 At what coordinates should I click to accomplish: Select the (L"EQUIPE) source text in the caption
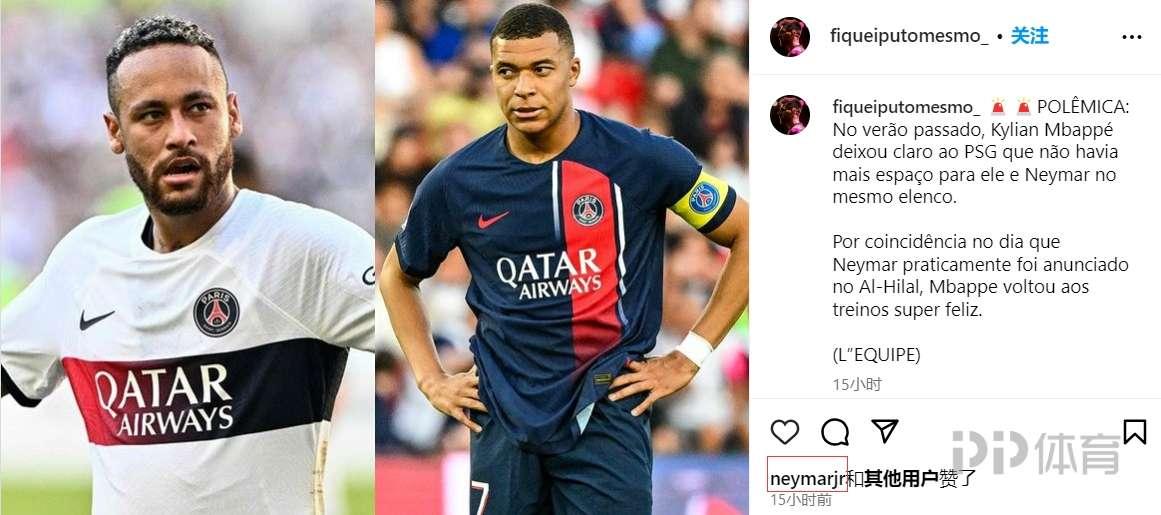click(876, 355)
